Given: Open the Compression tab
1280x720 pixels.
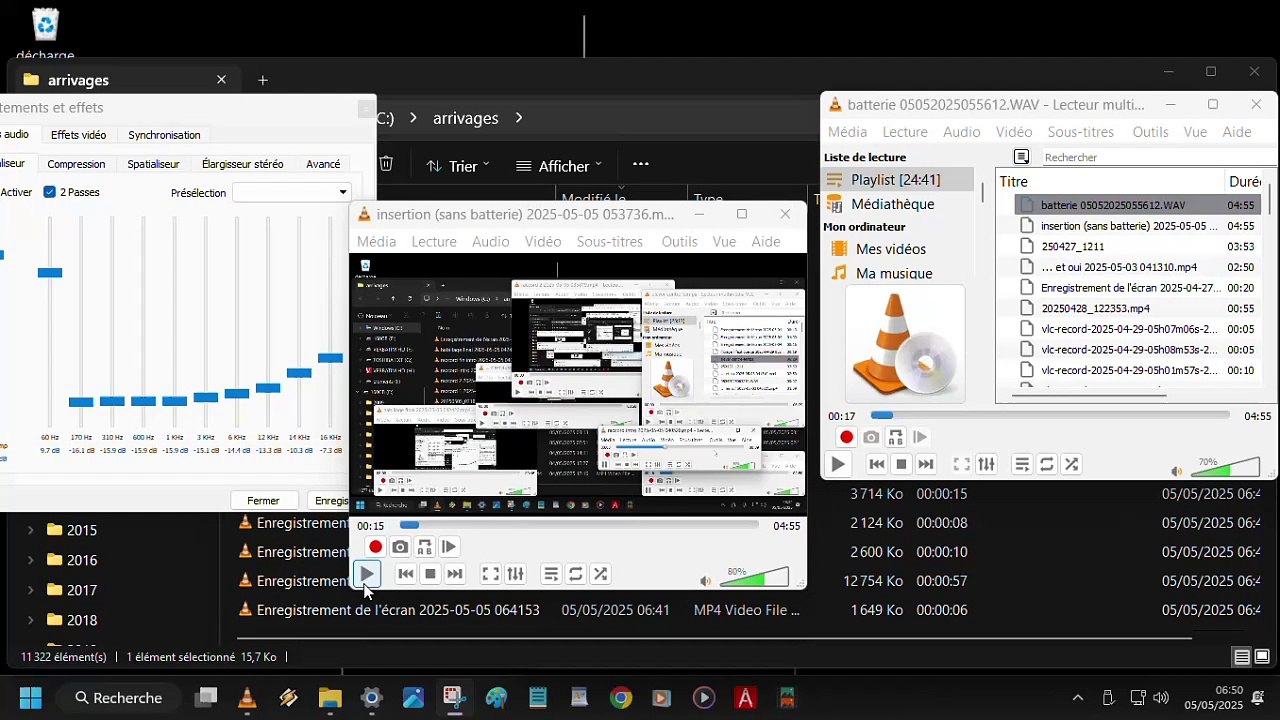Looking at the screenshot, I should 76,164.
